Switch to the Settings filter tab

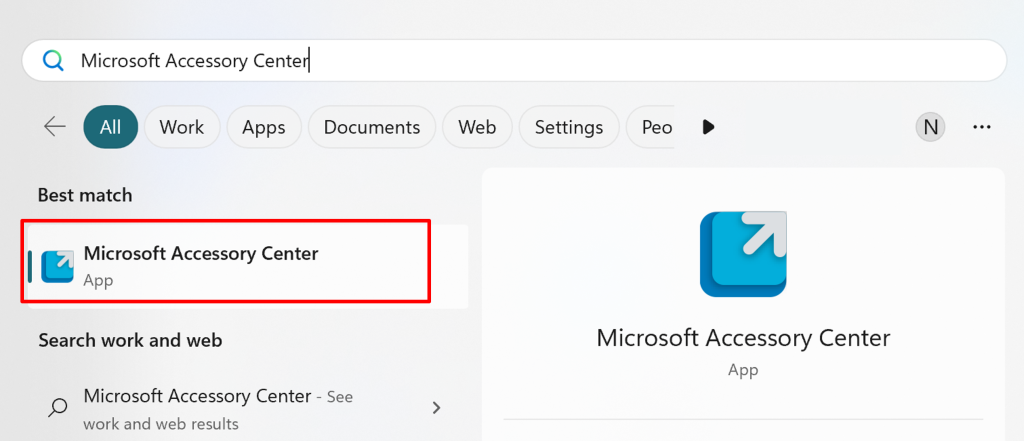tap(569, 127)
